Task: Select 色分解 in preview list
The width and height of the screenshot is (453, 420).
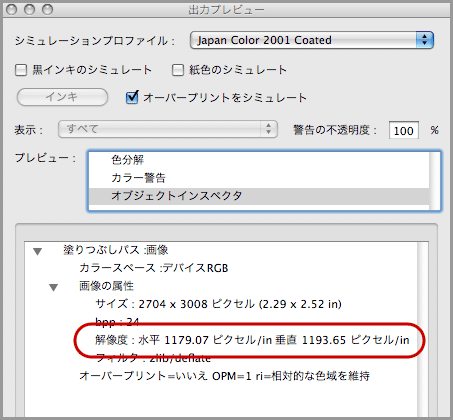Action: pos(259,160)
